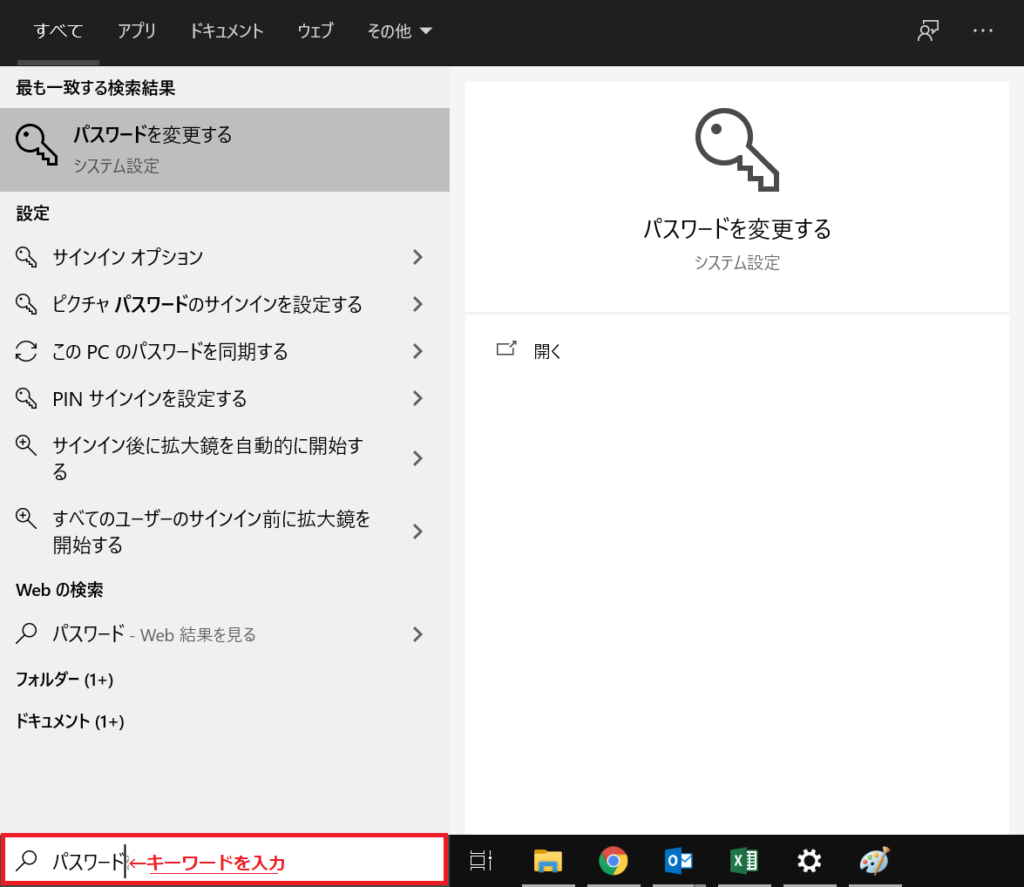Viewport: 1024px width, 887px height.
Task: Open PIN サインインを設定する result
Action: tap(225, 398)
